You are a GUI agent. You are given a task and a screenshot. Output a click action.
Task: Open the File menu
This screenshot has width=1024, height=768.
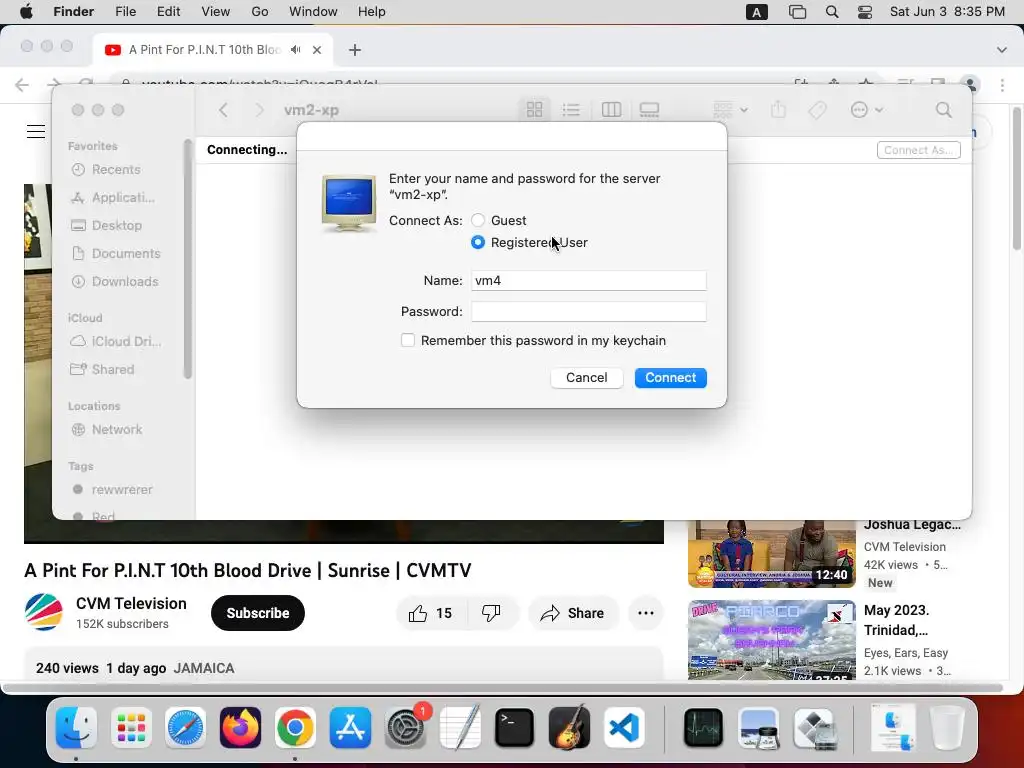pyautogui.click(x=125, y=12)
